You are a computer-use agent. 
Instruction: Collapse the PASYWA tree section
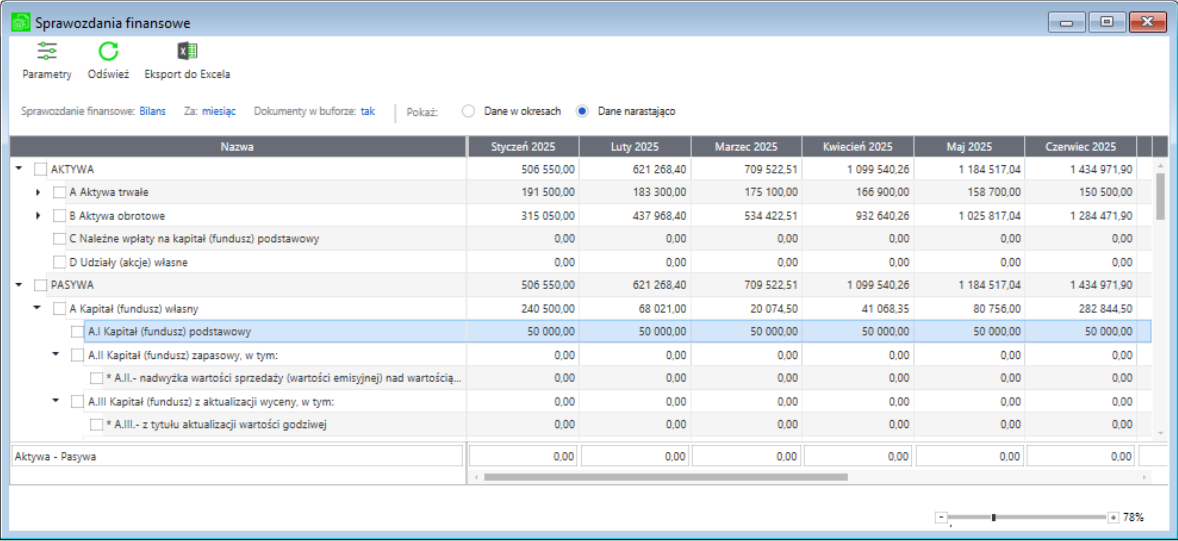point(20,285)
